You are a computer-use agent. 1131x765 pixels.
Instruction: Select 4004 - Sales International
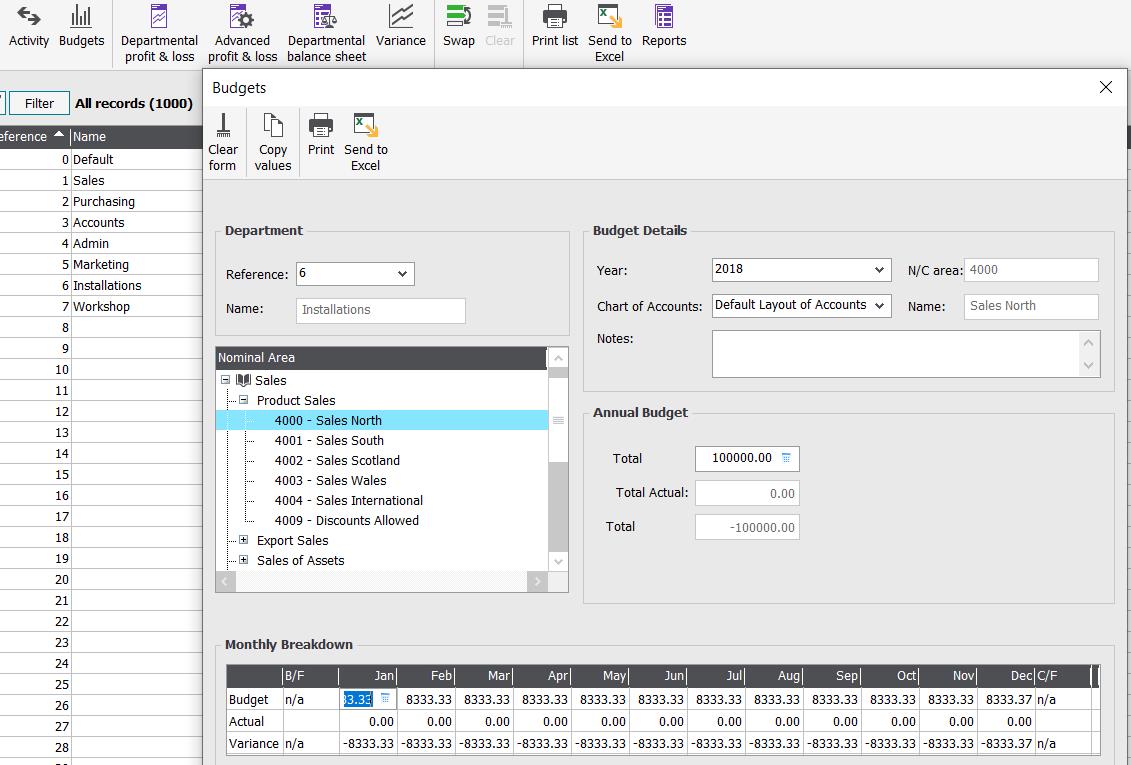pyautogui.click(x=348, y=500)
